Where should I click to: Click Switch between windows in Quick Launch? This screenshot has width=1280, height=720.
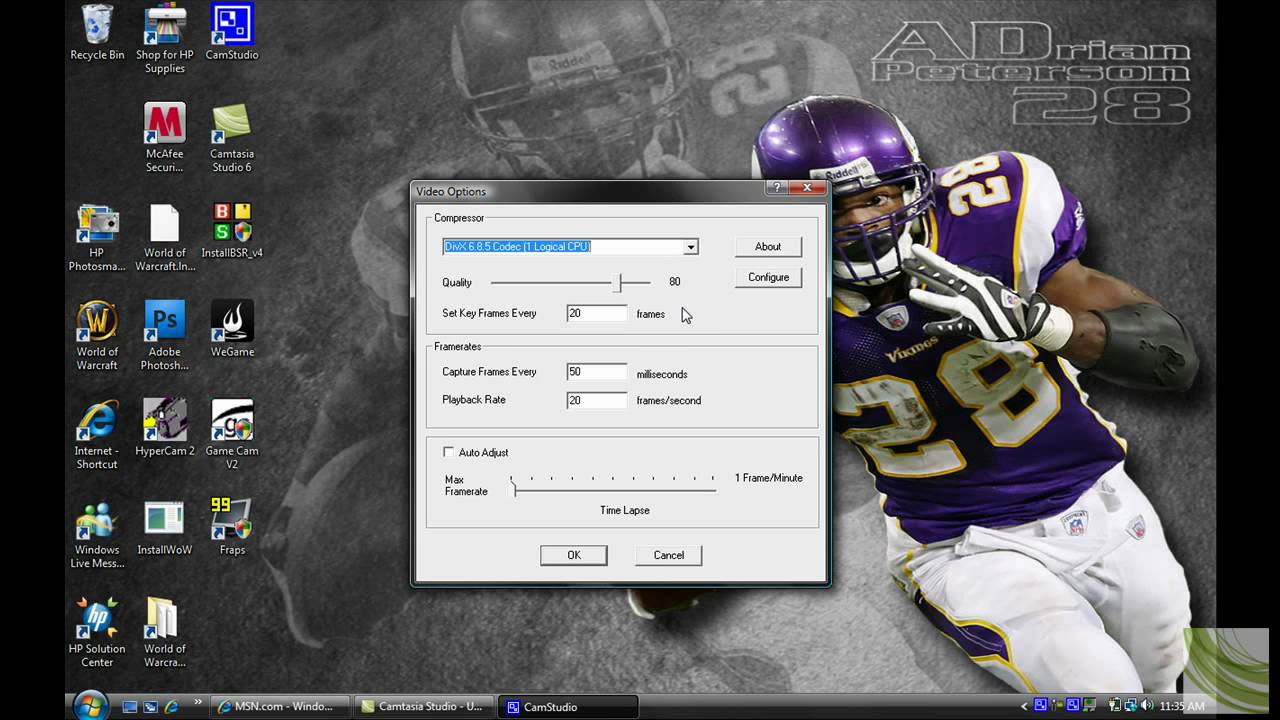[x=151, y=707]
